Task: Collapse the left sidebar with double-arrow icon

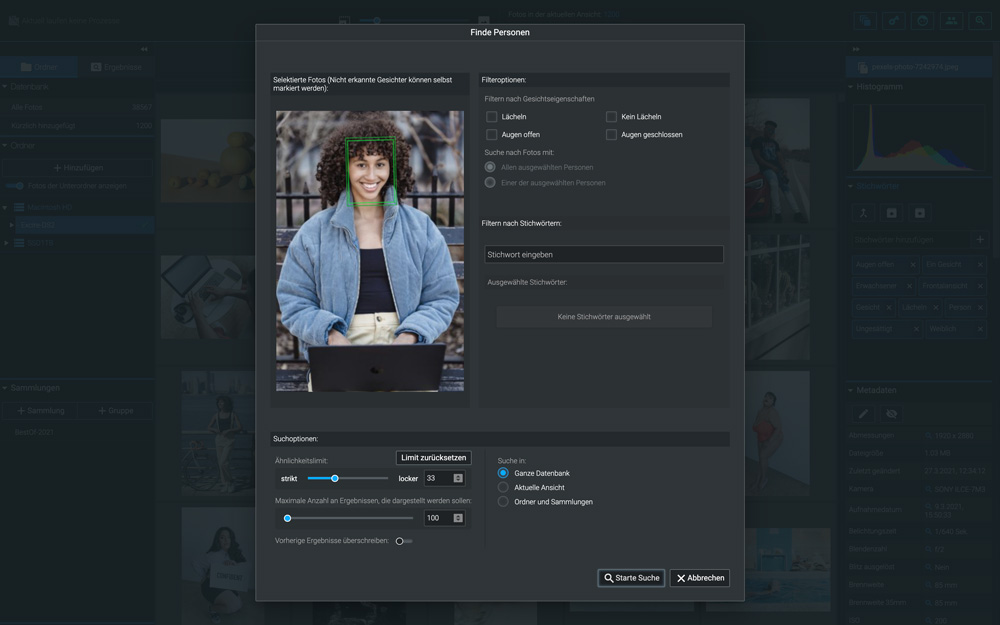Action: coord(144,49)
